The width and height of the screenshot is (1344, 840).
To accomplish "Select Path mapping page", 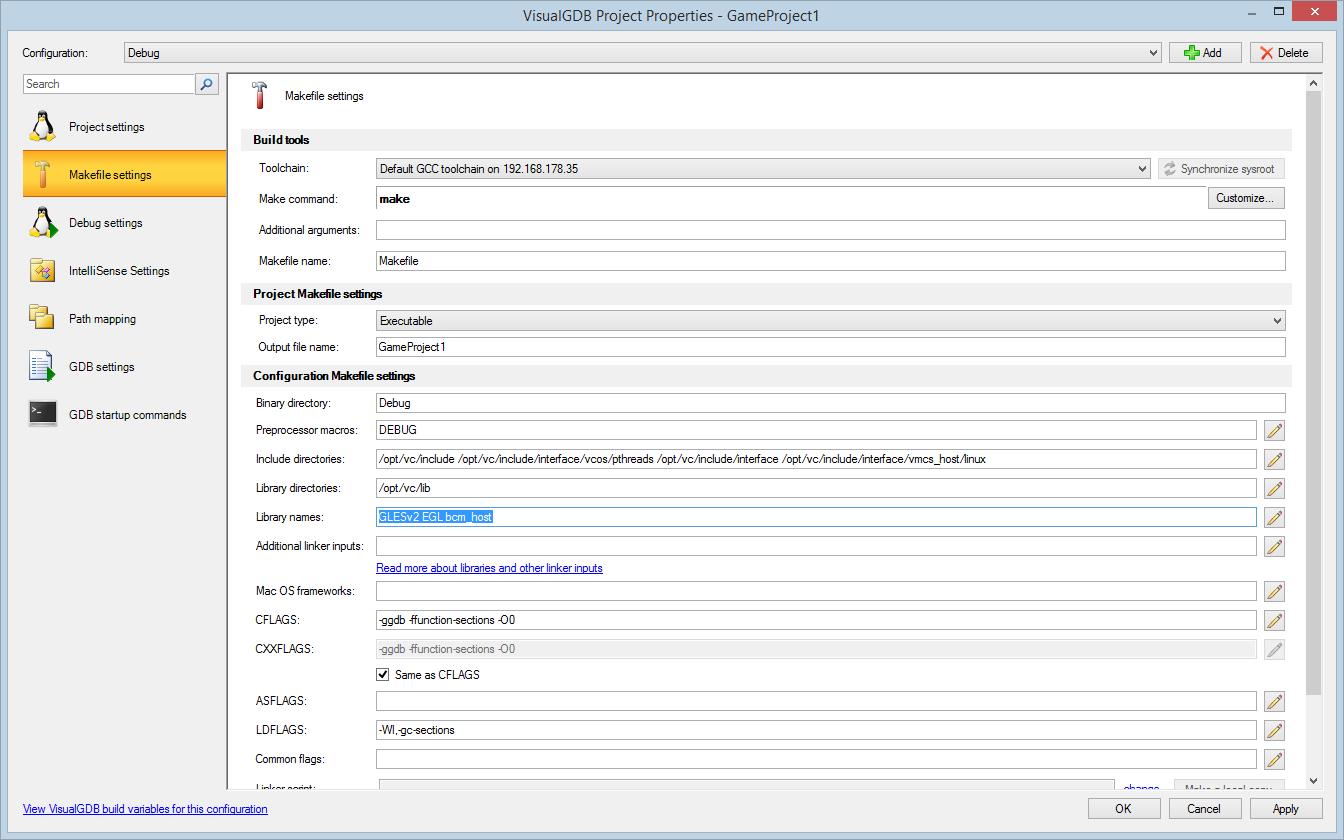I will click(x=125, y=319).
